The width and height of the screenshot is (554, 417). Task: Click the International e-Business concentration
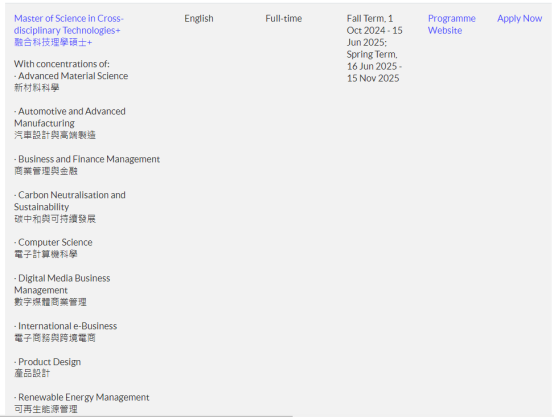[x=66, y=326]
